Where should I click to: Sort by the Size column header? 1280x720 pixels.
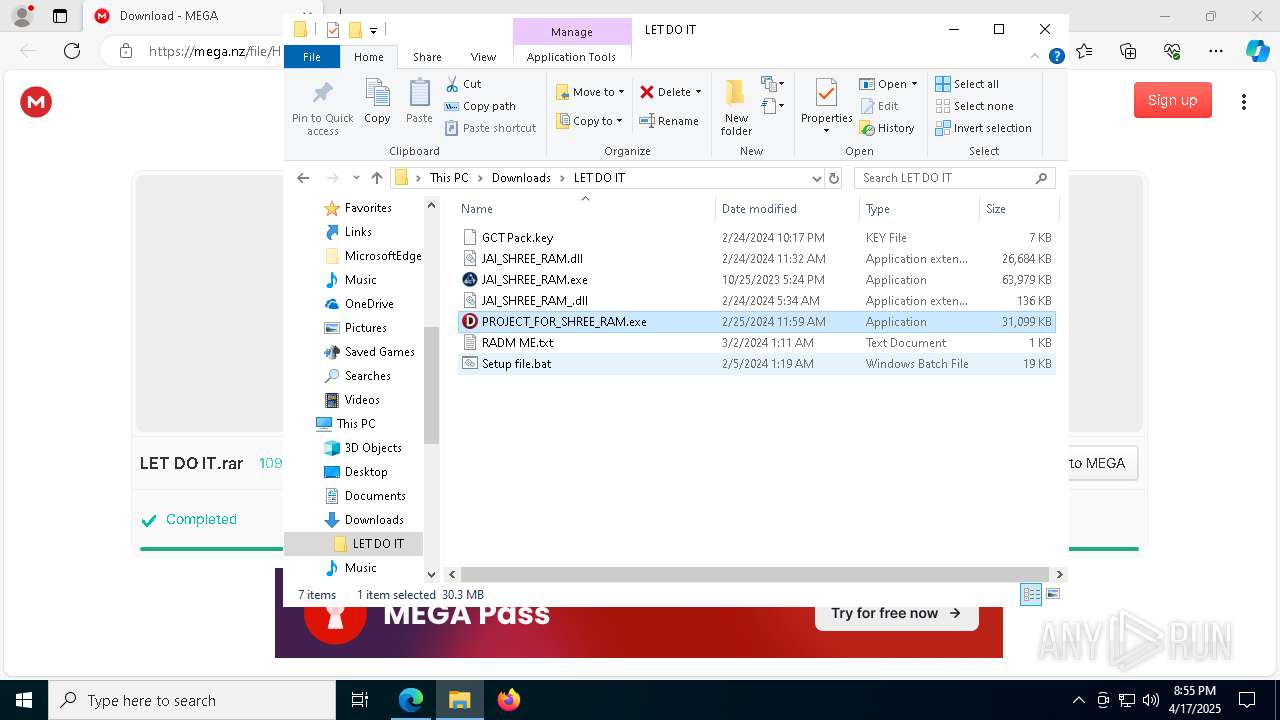(x=1018, y=209)
